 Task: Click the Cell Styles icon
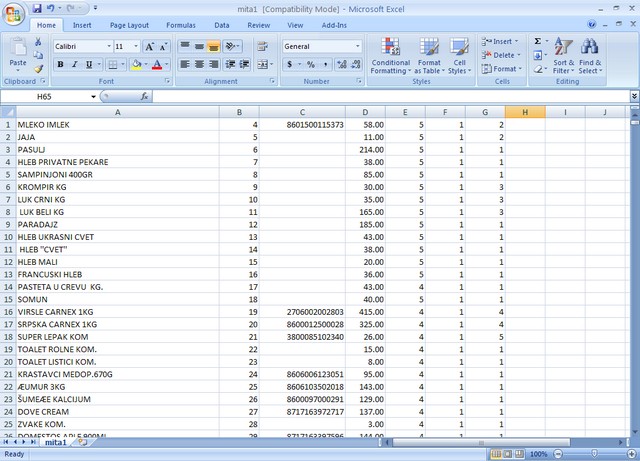[x=459, y=56]
